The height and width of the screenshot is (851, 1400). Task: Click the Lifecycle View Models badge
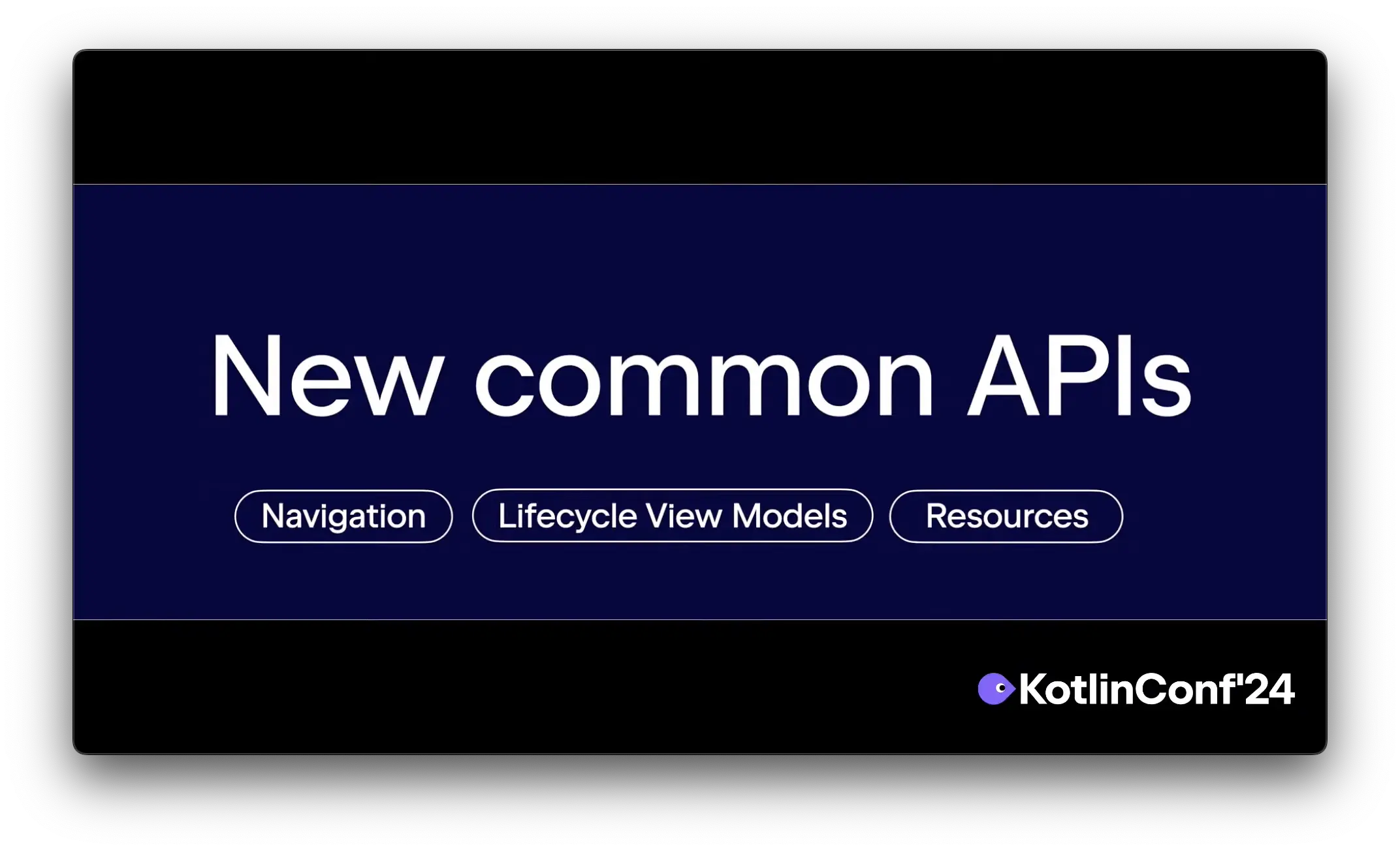[x=672, y=516]
